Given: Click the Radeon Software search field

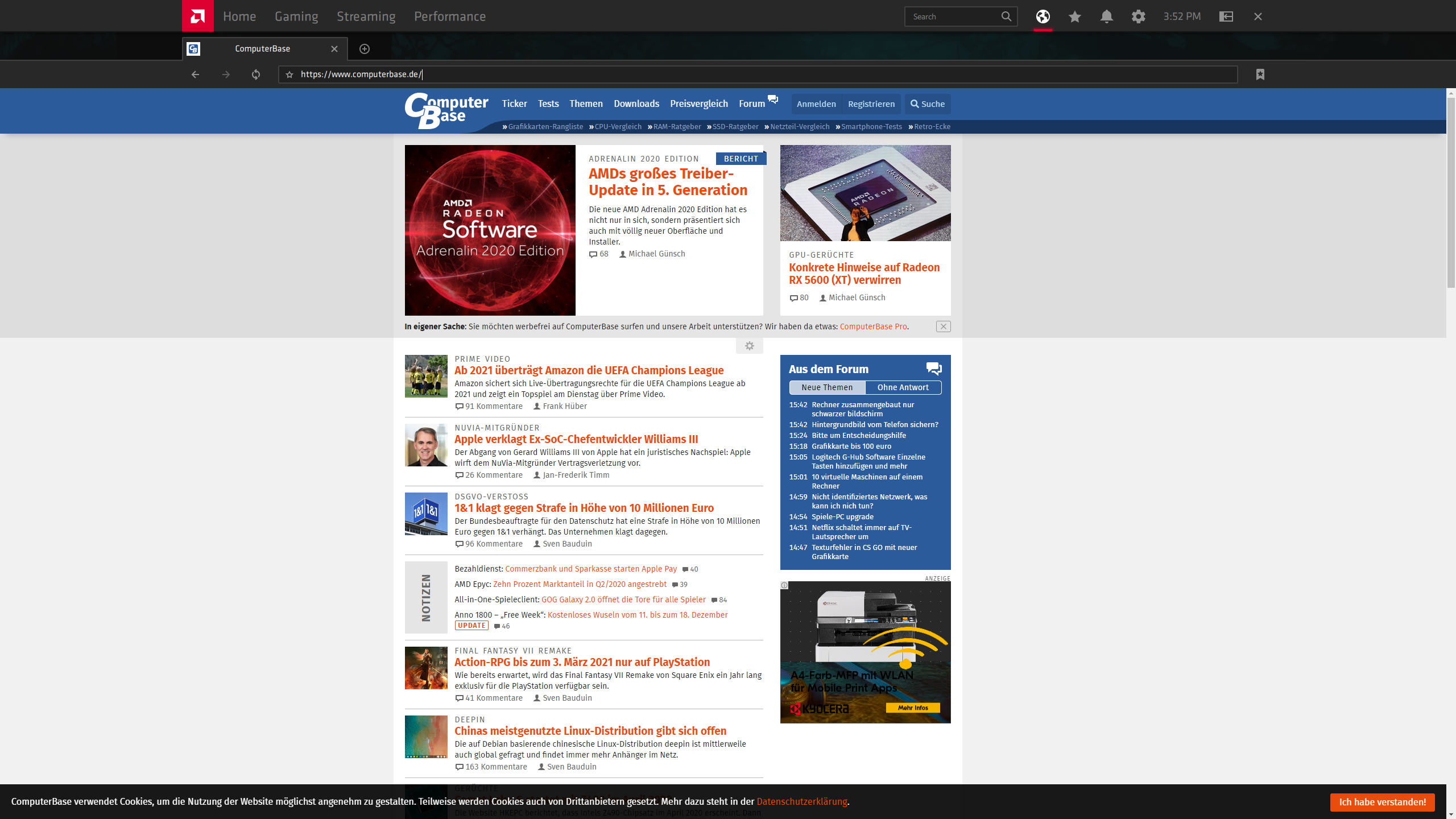Looking at the screenshot, I should click(x=954, y=16).
